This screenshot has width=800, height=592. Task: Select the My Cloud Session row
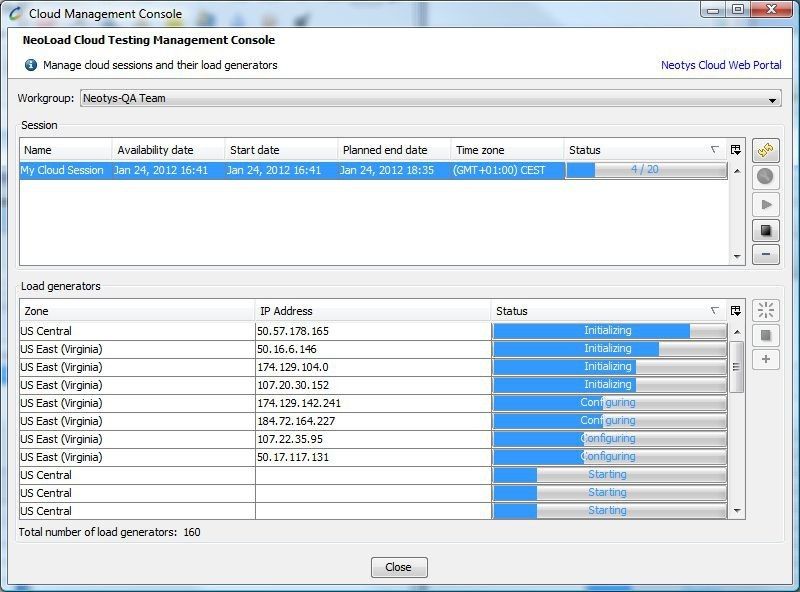[373, 170]
